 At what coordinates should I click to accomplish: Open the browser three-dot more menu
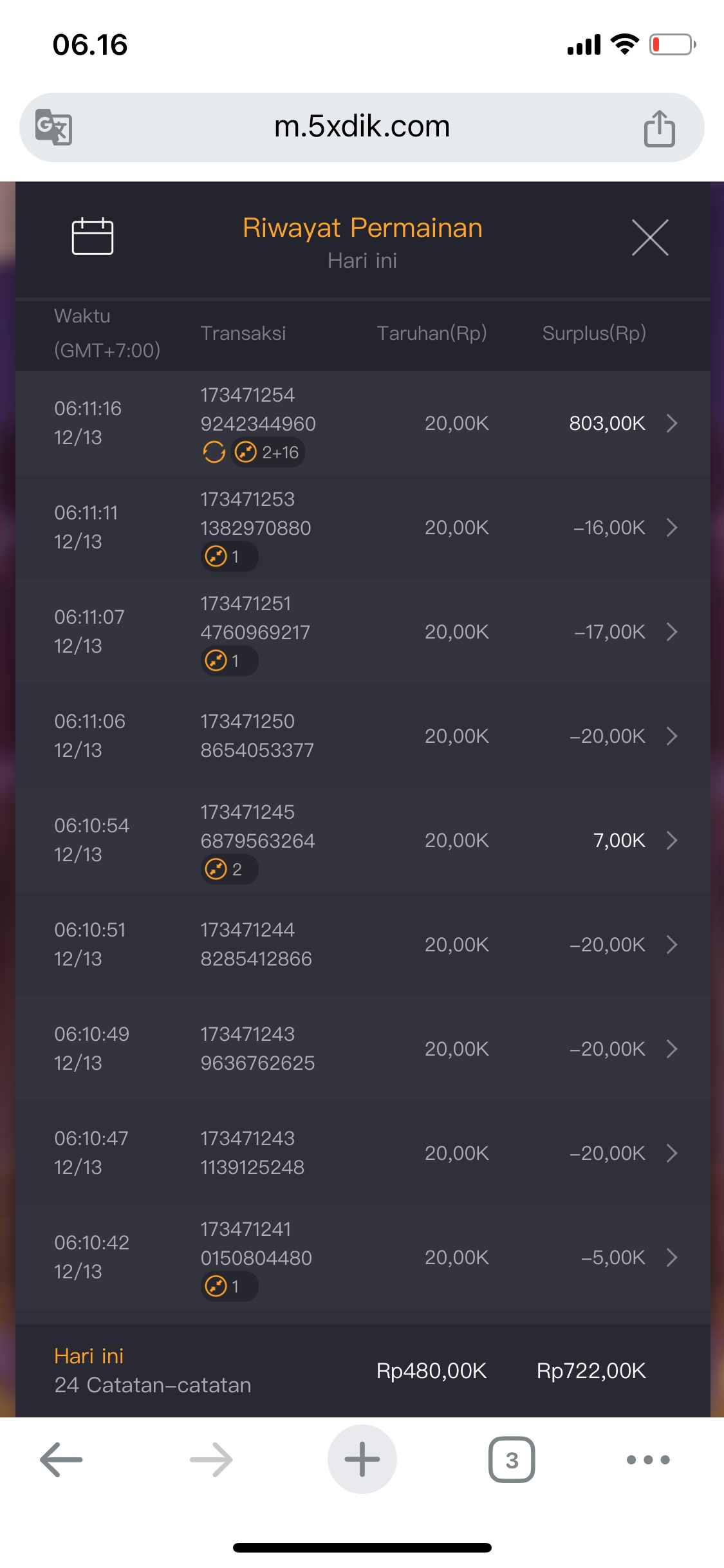648,1459
